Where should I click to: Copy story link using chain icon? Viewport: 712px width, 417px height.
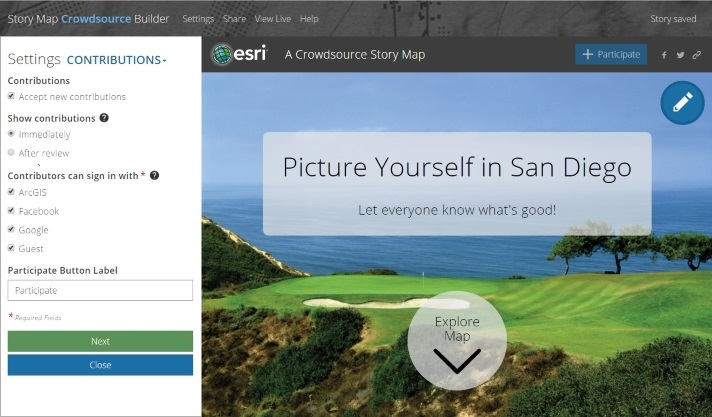point(697,55)
